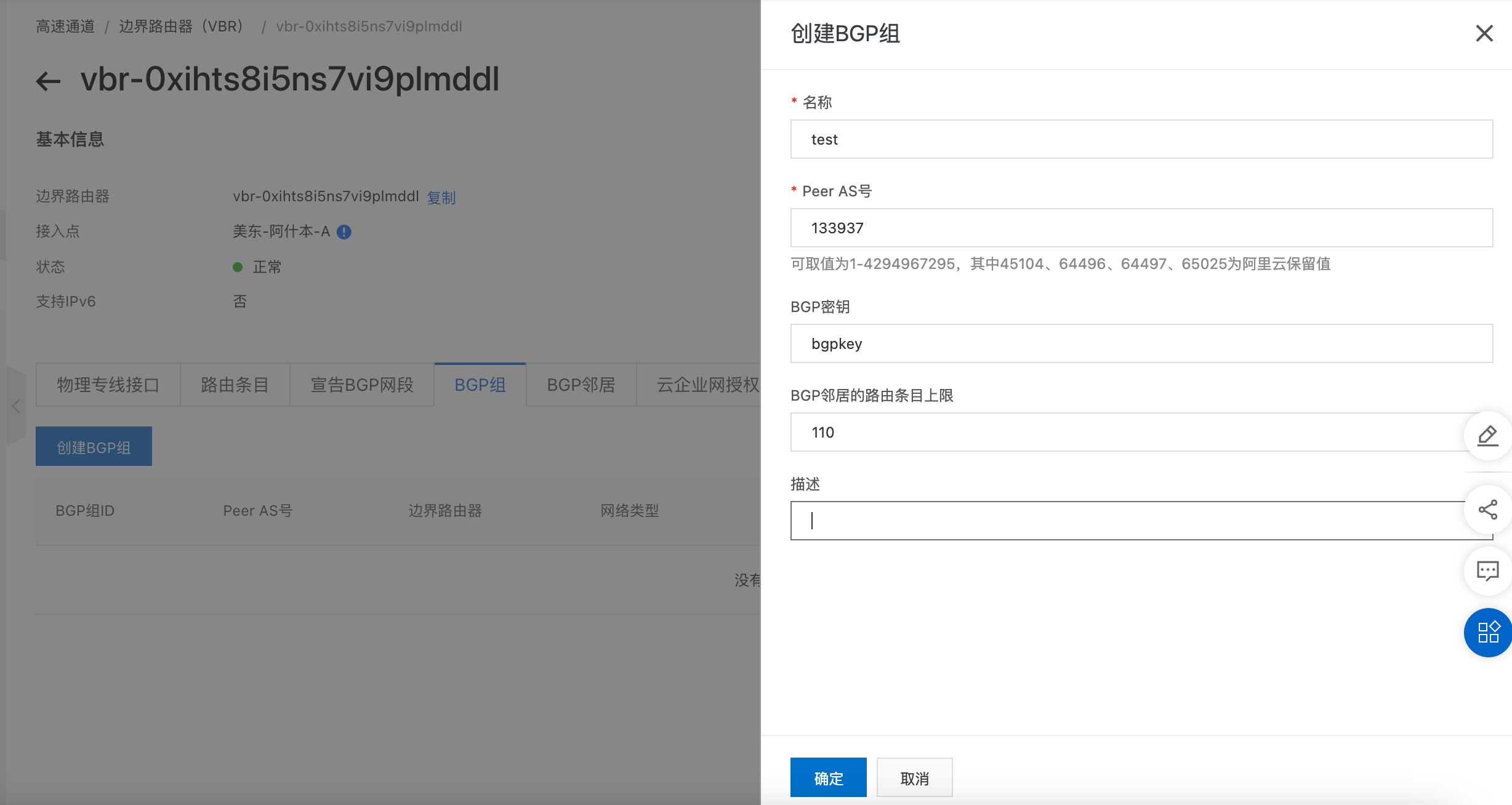1512x805 pixels.
Task: Cancel with the 取消 button
Action: point(915,778)
